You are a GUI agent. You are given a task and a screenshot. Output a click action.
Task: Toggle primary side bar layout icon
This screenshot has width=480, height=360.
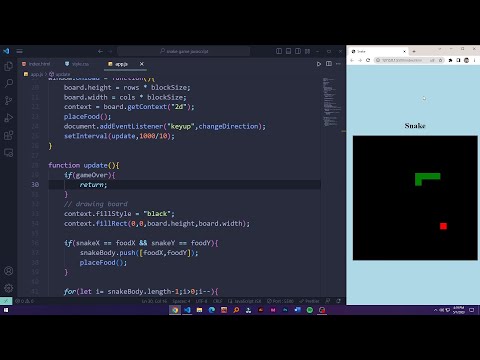pyautogui.click(x=279, y=51)
